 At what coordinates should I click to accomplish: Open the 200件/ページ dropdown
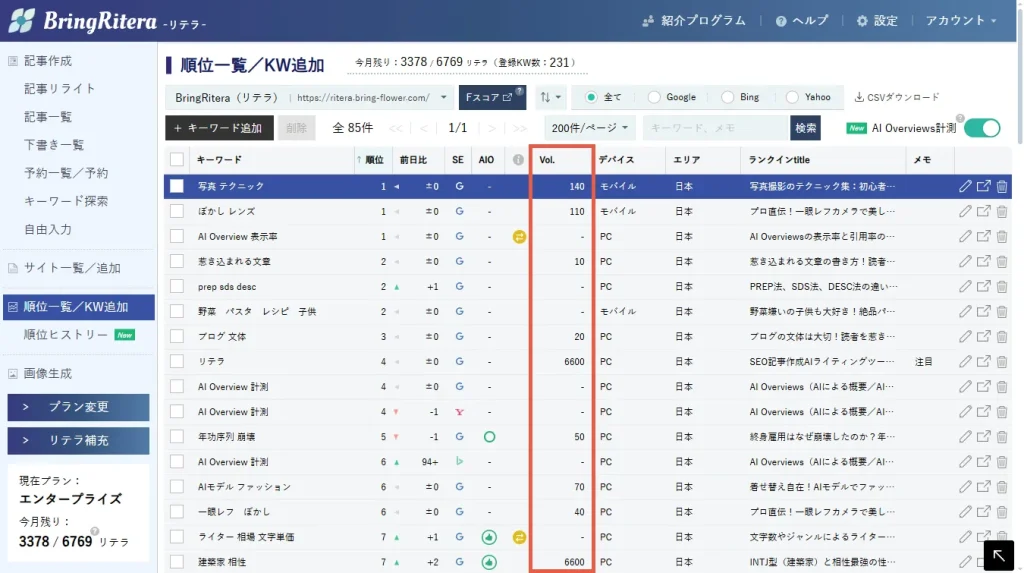coord(590,128)
